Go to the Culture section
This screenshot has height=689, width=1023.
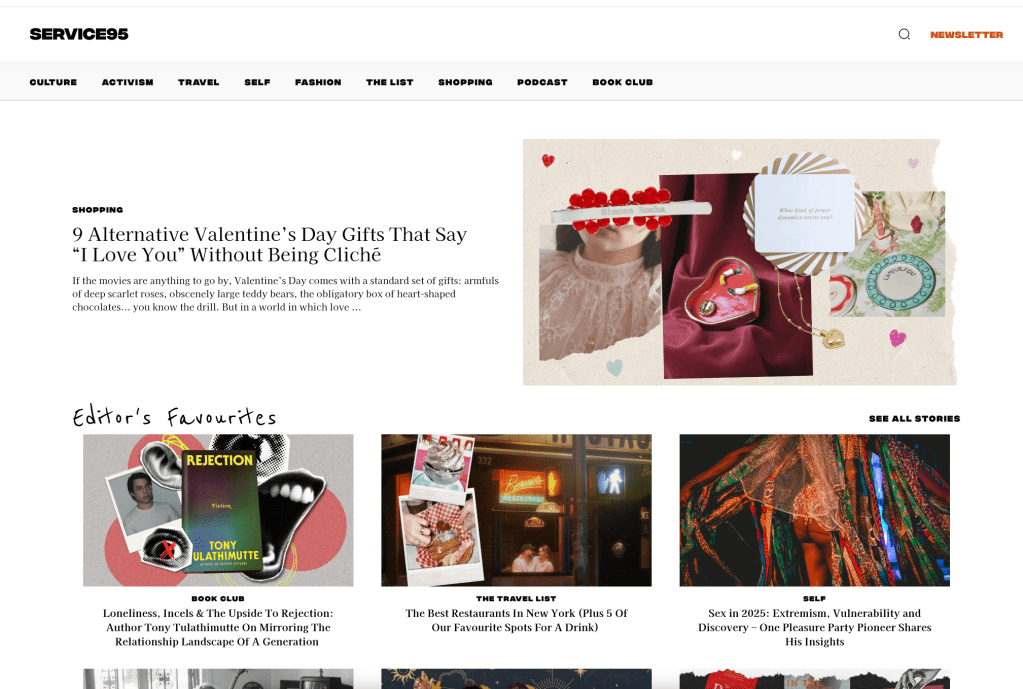coord(53,82)
